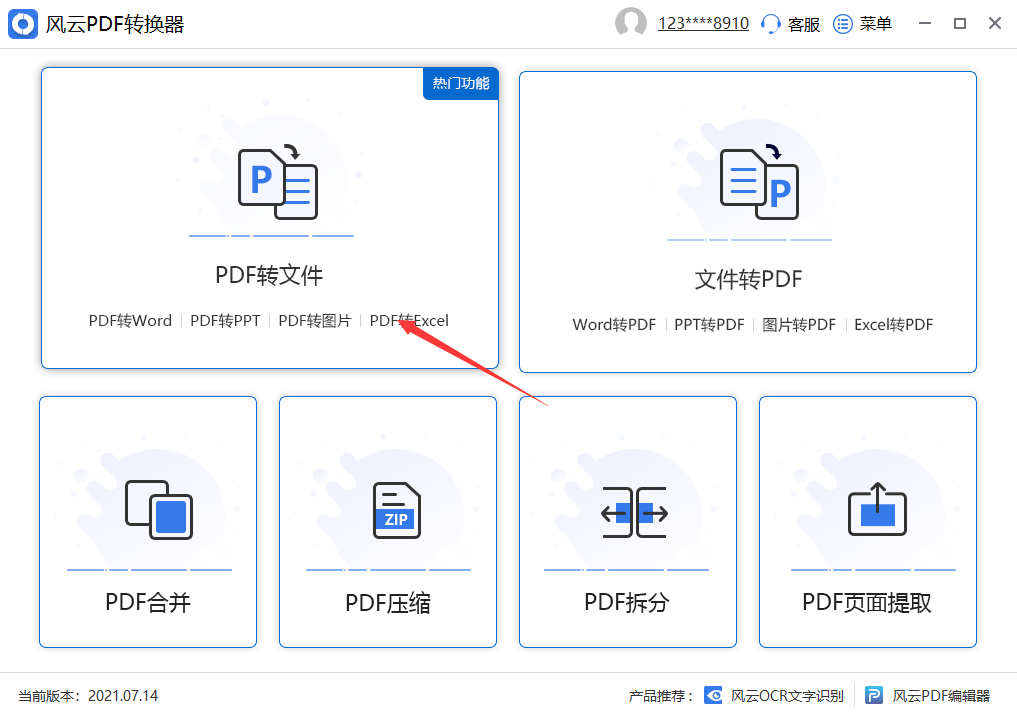Viewport: 1017px width, 714px height.
Task: Open 风云OCR文字识别 product link
Action: 775,696
